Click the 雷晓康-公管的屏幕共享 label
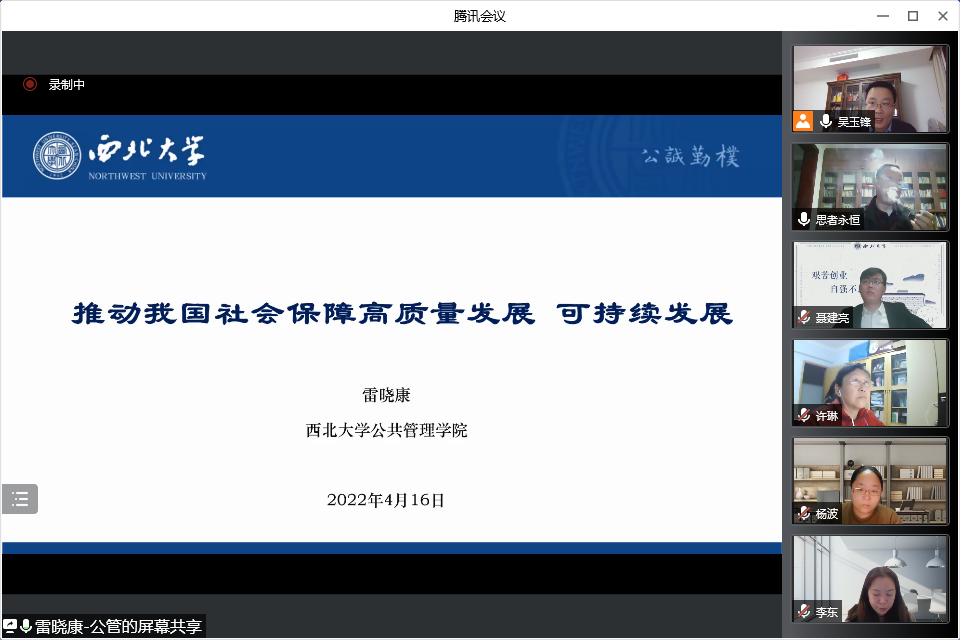The width and height of the screenshot is (960, 640). coord(118,627)
